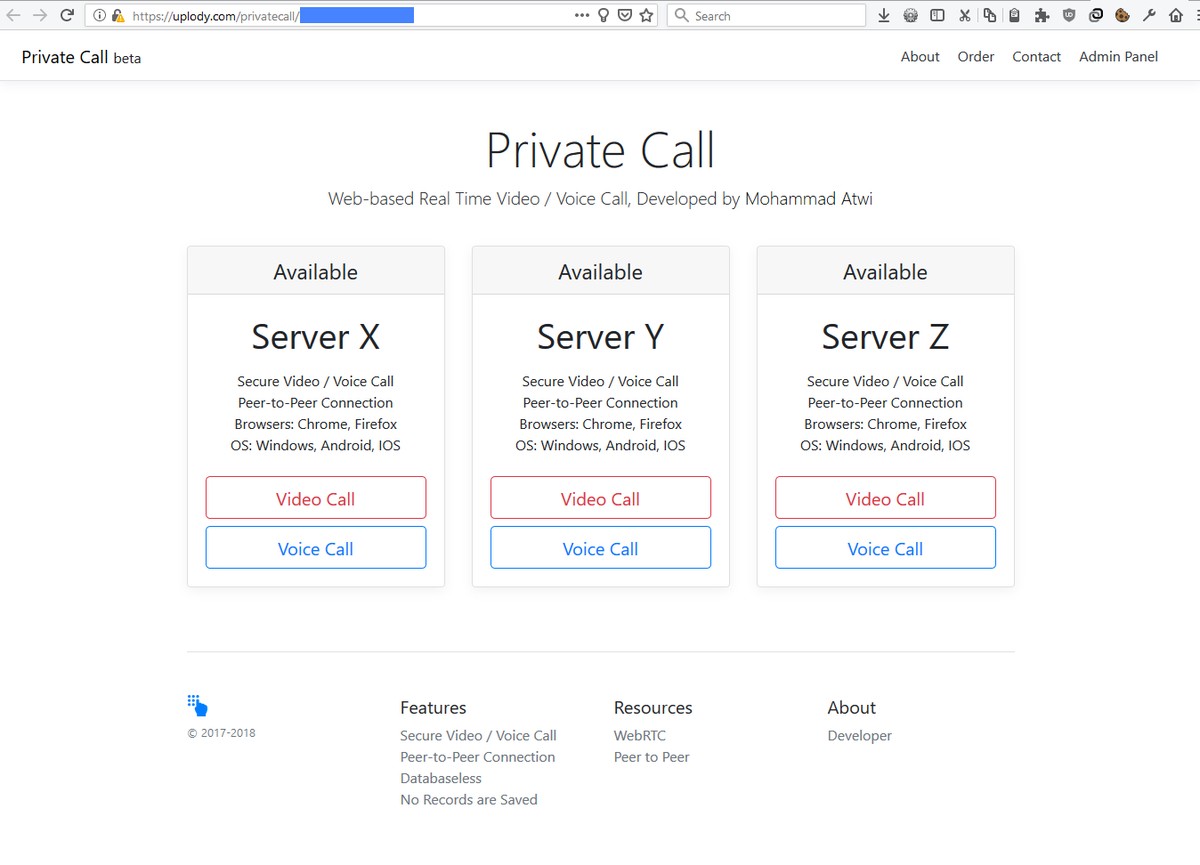
Task: Click the browser Search field
Action: (x=766, y=15)
